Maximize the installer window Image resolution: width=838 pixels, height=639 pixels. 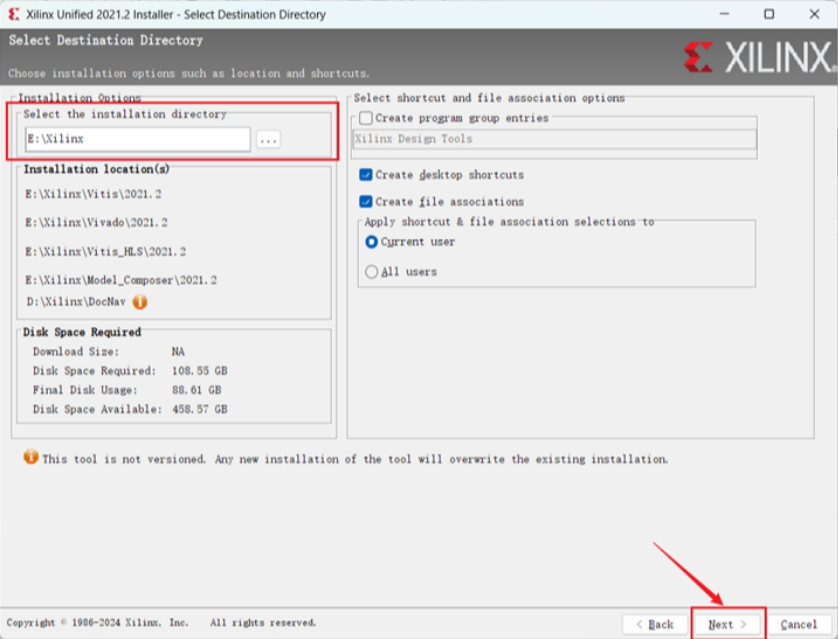pos(769,14)
